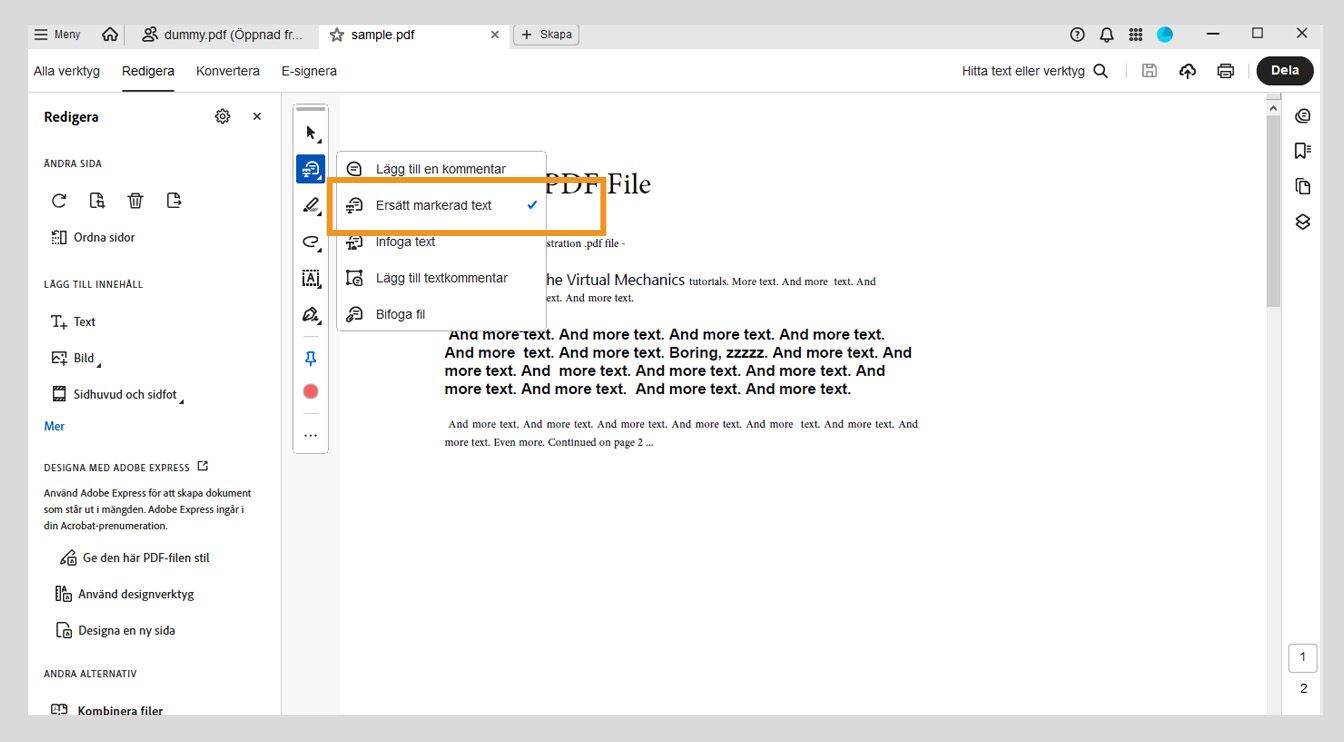Viewport: 1344px width, 742px height.
Task: Select the red drawing color indicator
Action: coord(310,390)
